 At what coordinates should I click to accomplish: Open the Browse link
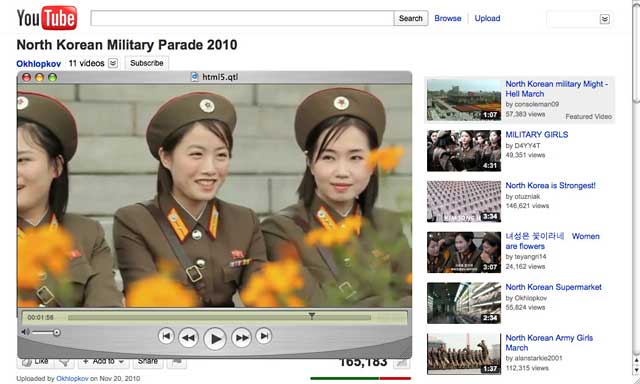448,18
